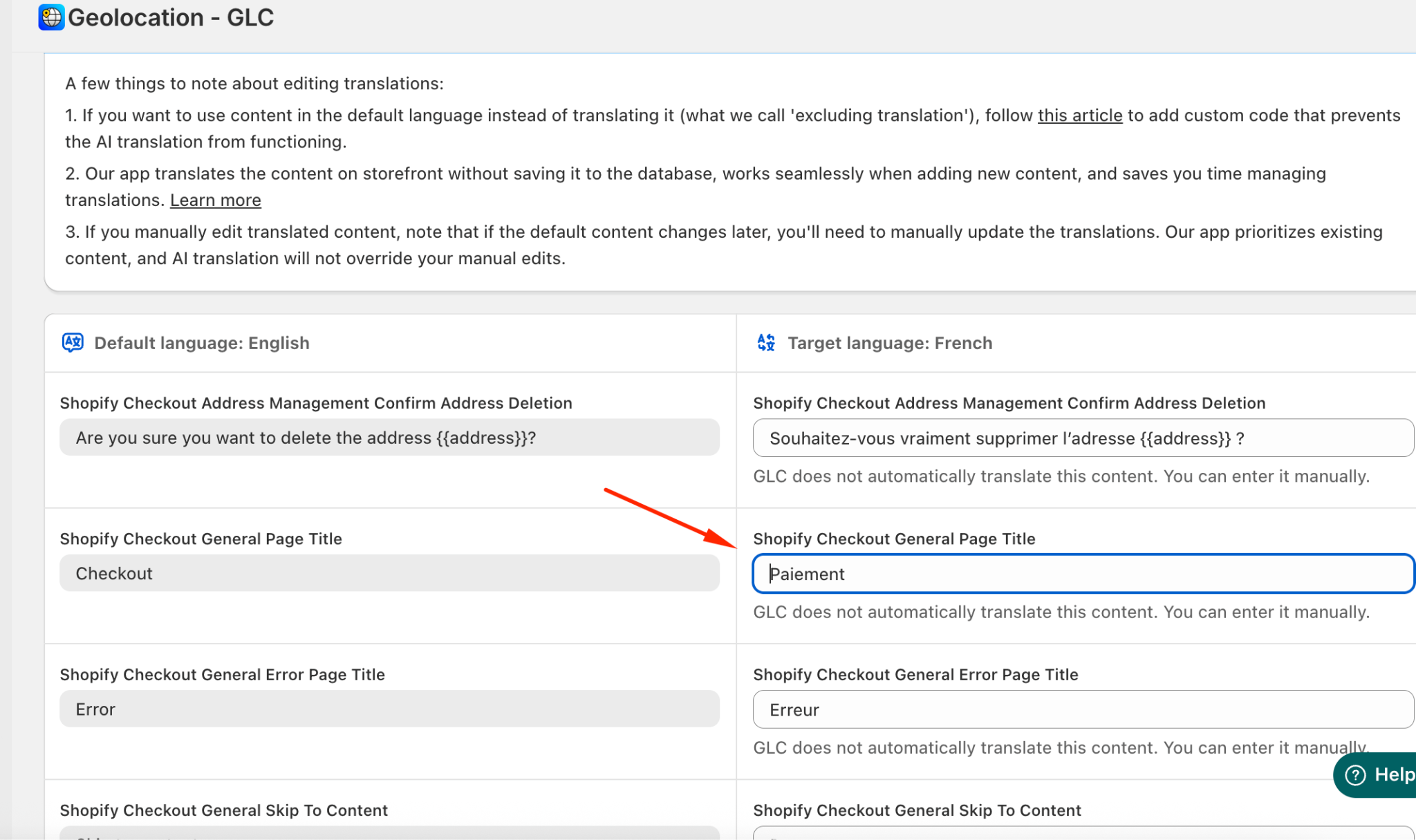Click the English 'Checkout' source field
The image size is (1416, 840).
389,573
